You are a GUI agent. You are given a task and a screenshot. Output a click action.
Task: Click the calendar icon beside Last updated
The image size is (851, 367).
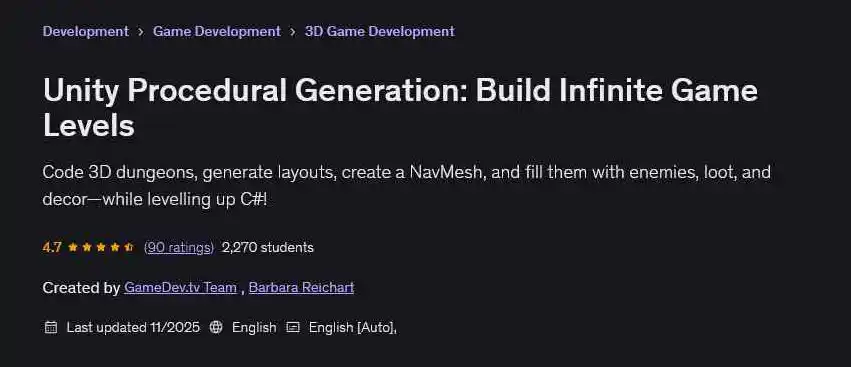coord(51,327)
